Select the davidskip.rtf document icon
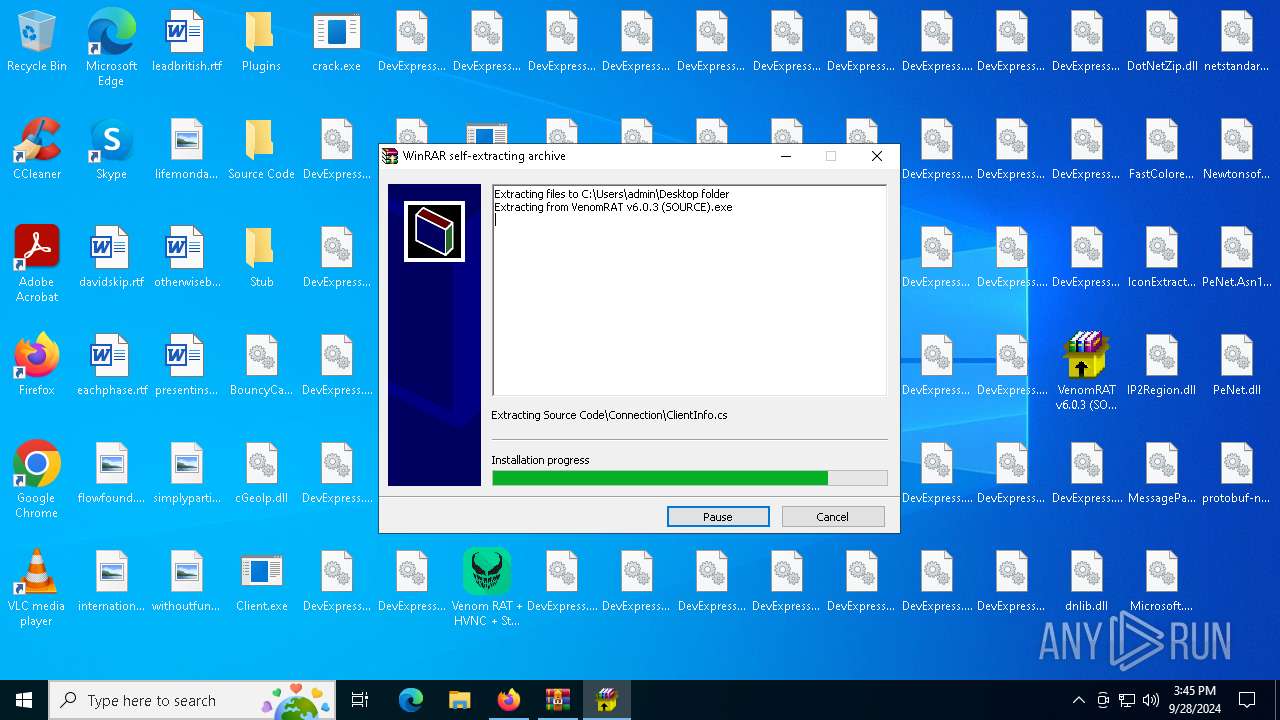1280x720 pixels. pos(111,257)
